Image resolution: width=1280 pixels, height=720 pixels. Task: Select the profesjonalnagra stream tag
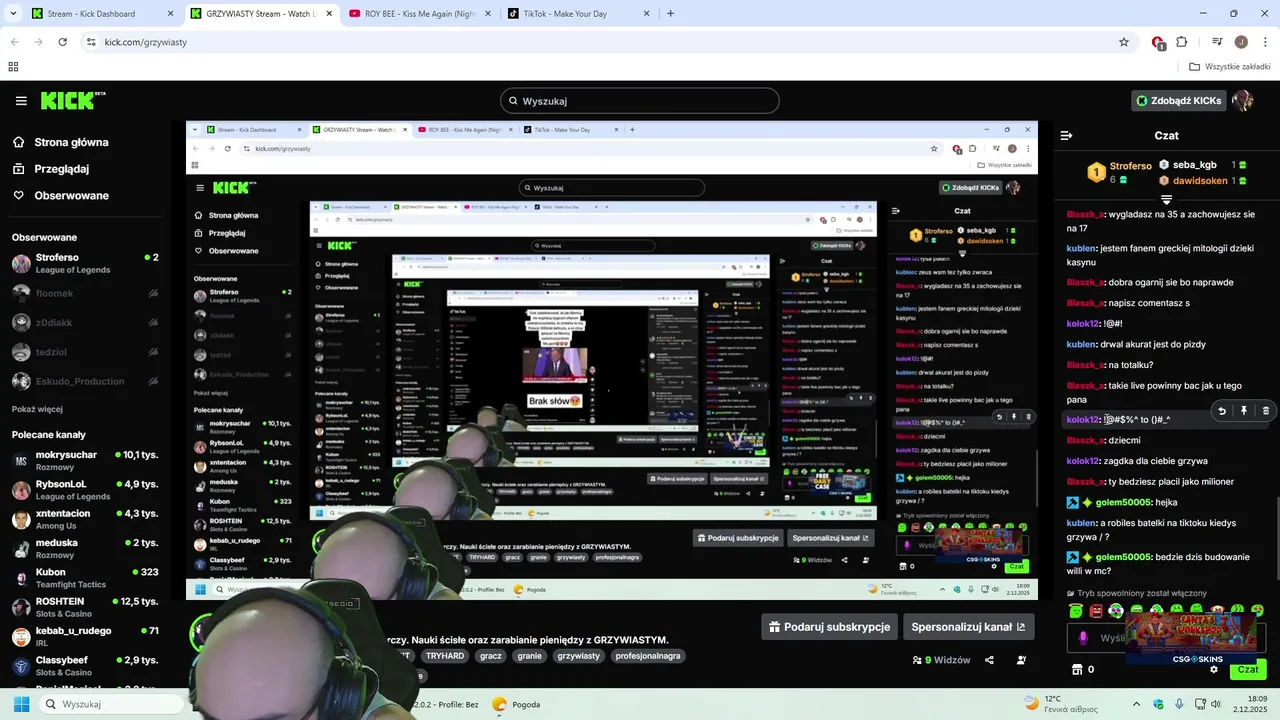point(648,656)
